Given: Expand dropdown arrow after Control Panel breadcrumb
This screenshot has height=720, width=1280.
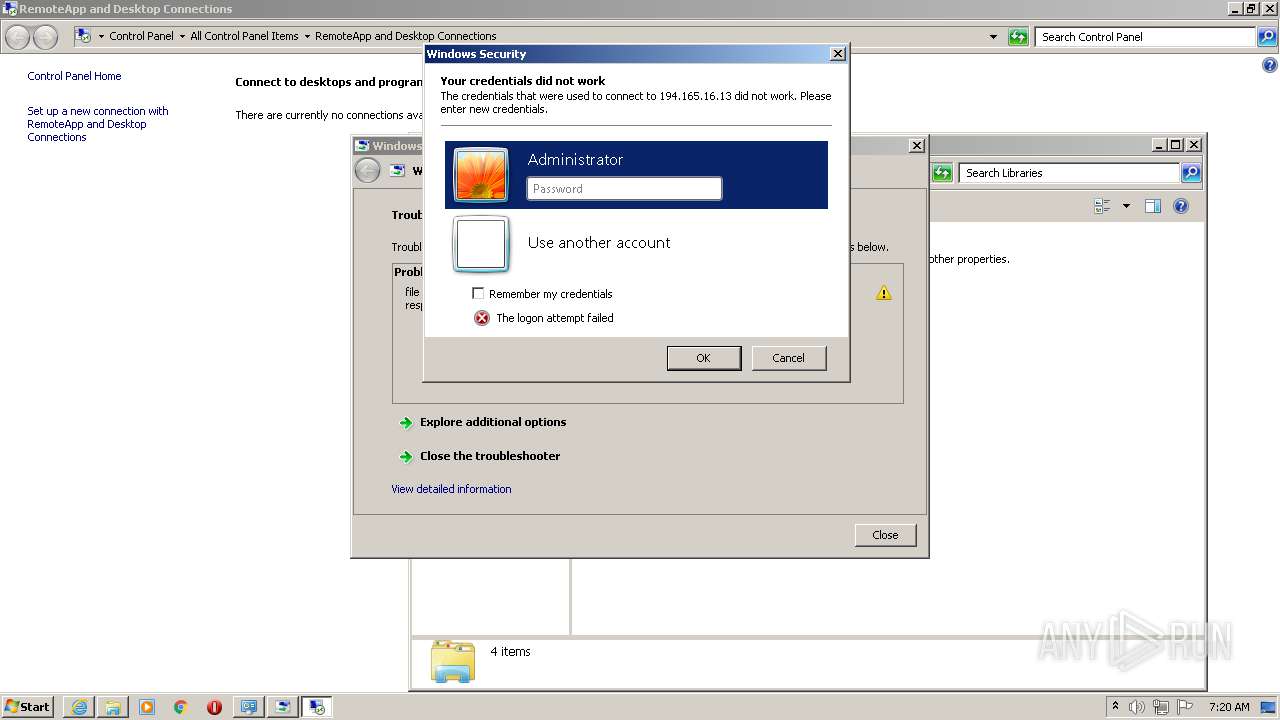Looking at the screenshot, I should click(x=182, y=37).
